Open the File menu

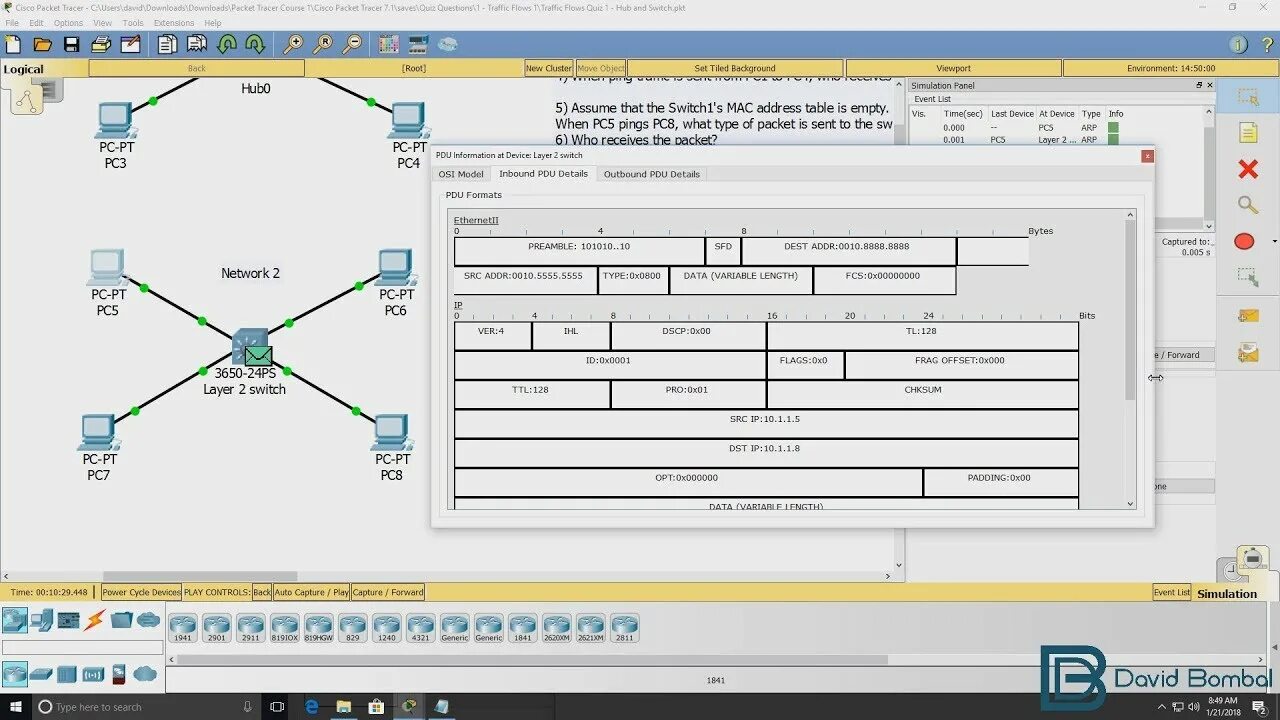pyautogui.click(x=12, y=23)
